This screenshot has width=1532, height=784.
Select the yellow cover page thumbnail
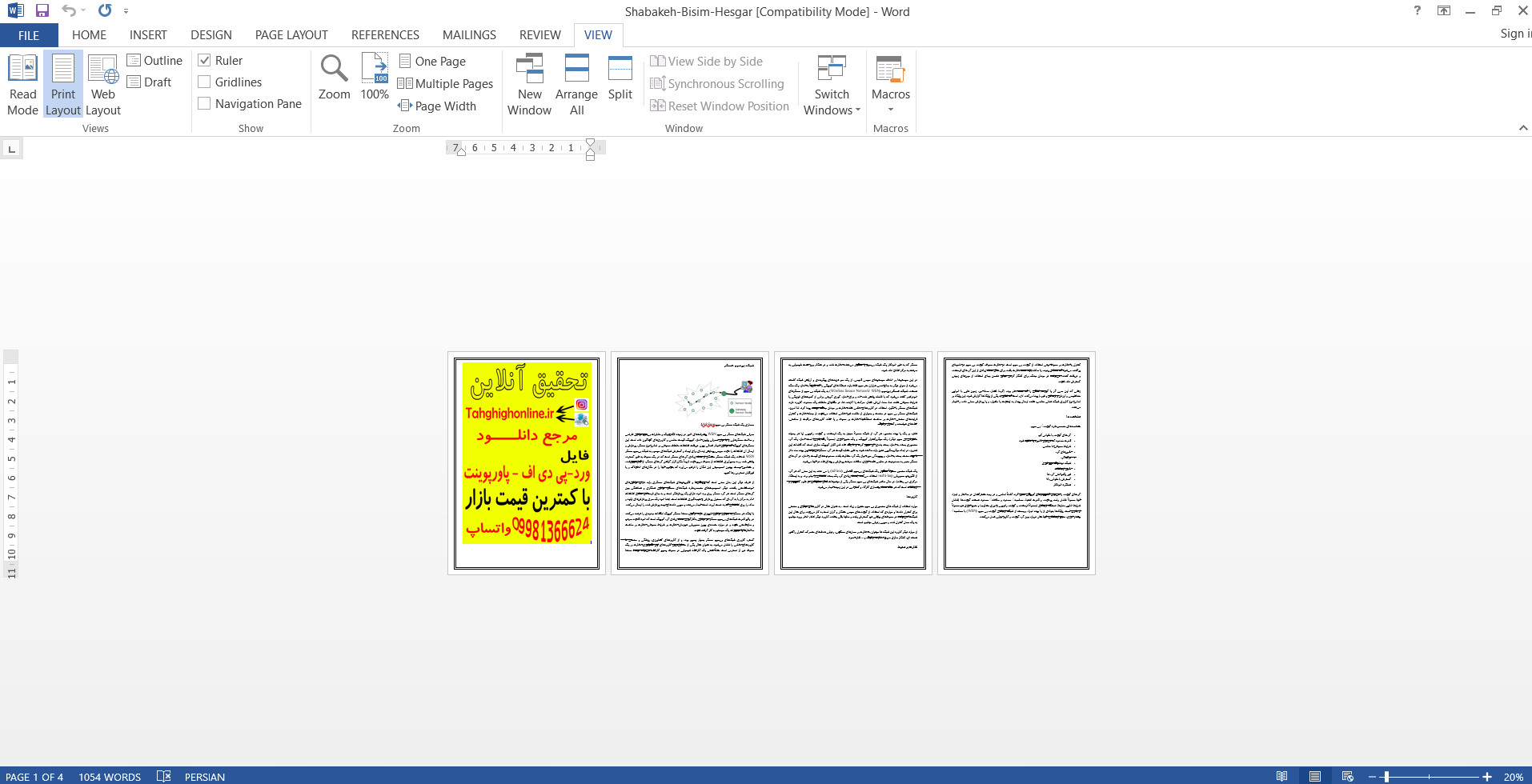pos(527,463)
